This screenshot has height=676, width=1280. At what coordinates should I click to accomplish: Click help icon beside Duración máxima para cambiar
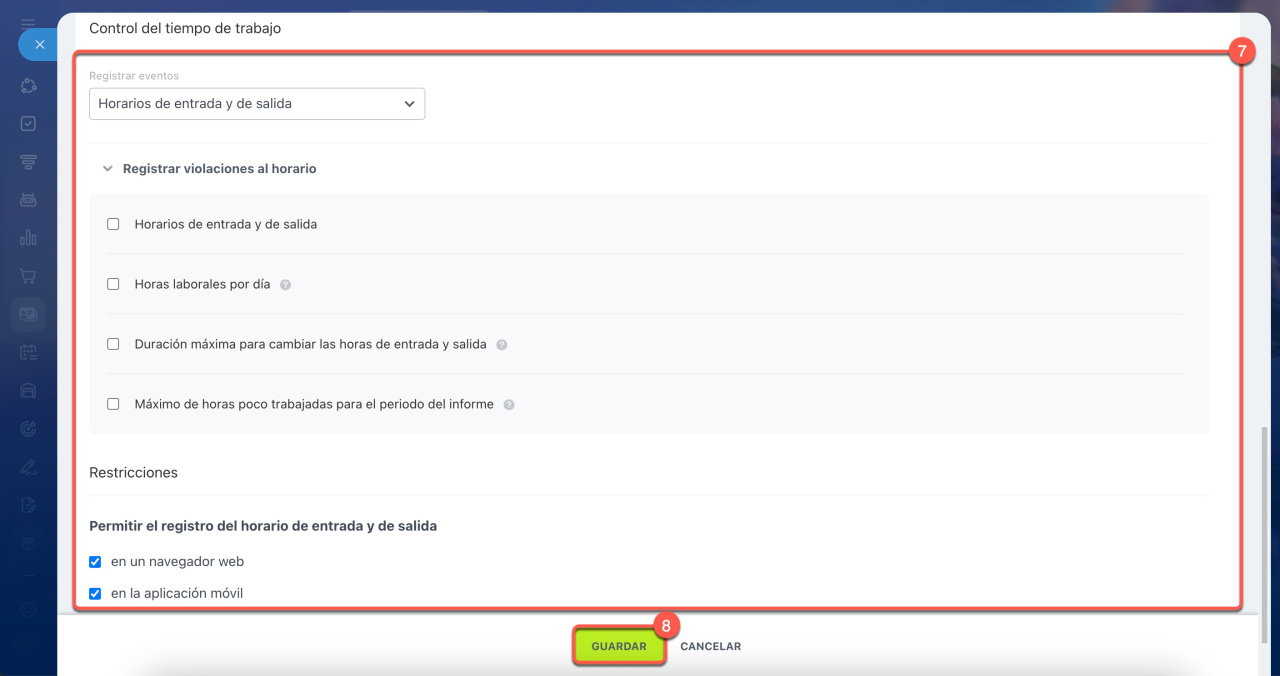click(x=502, y=345)
